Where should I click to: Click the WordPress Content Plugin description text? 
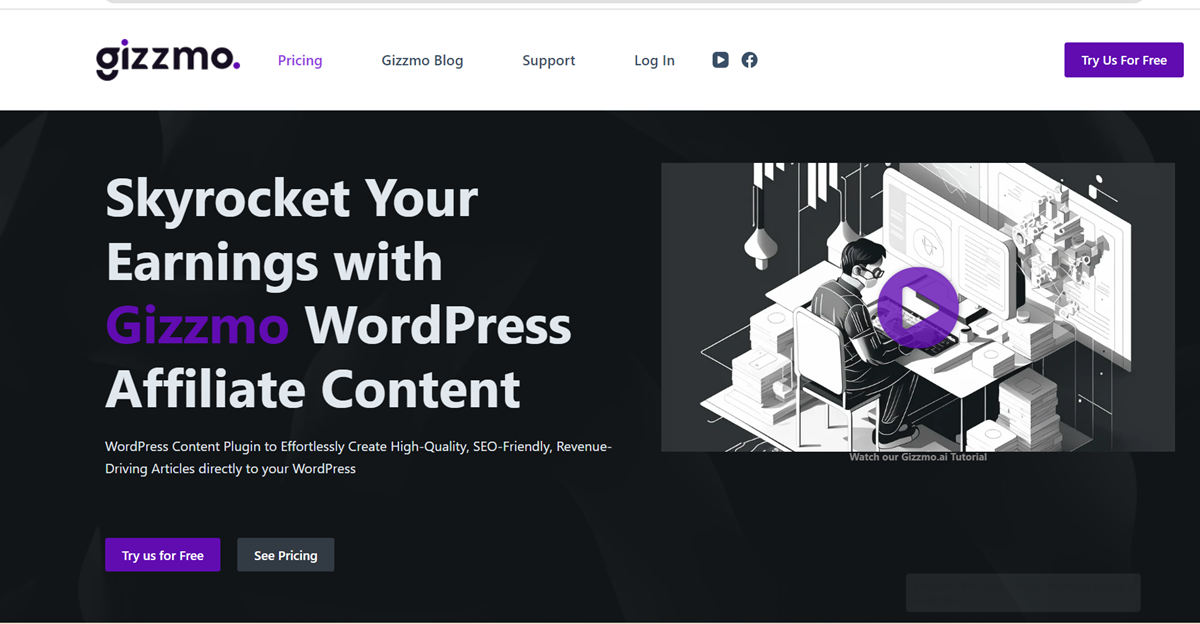358,457
